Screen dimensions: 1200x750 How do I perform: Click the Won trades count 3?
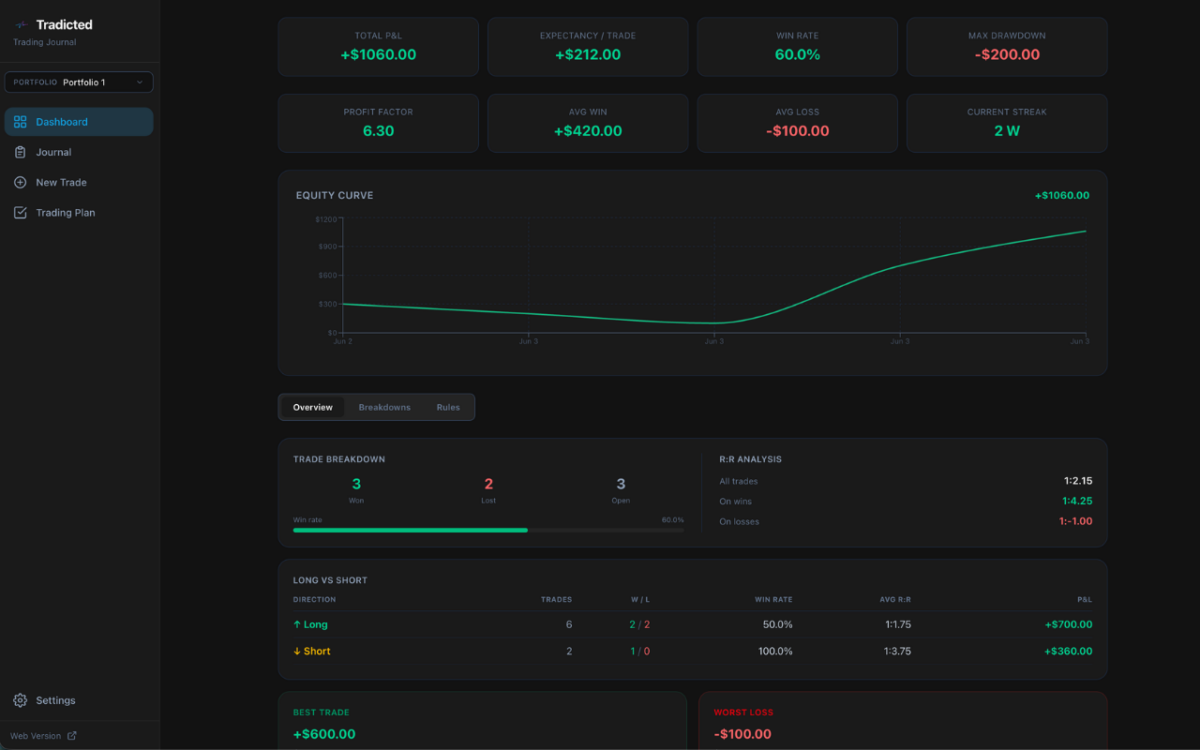(x=356, y=484)
